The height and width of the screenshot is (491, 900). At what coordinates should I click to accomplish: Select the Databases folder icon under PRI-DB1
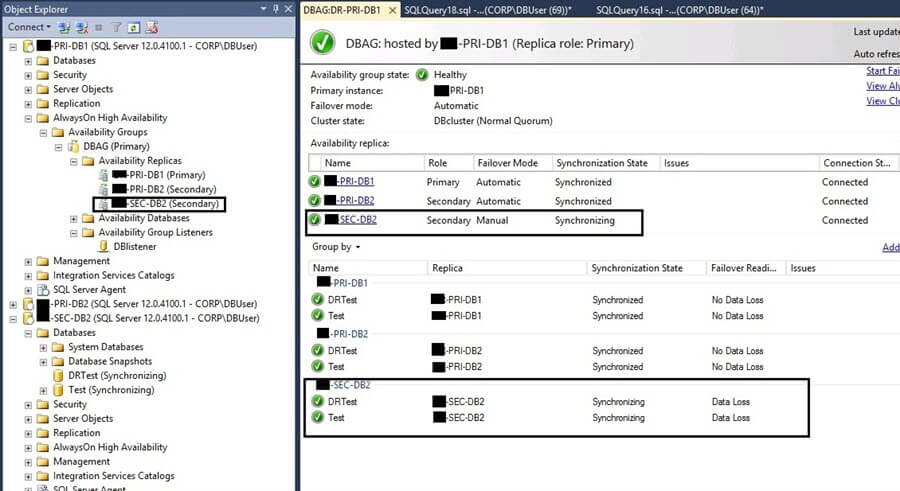pos(43,61)
